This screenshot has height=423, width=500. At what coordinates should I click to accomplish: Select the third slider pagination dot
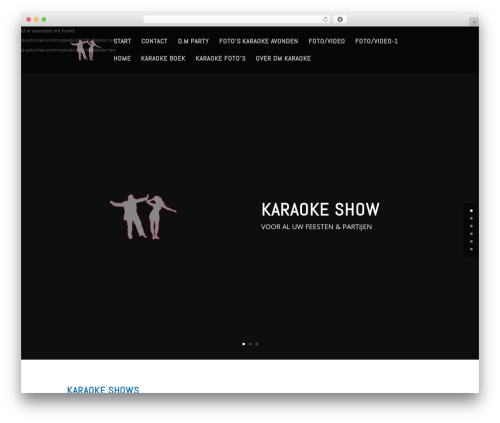[x=257, y=344]
